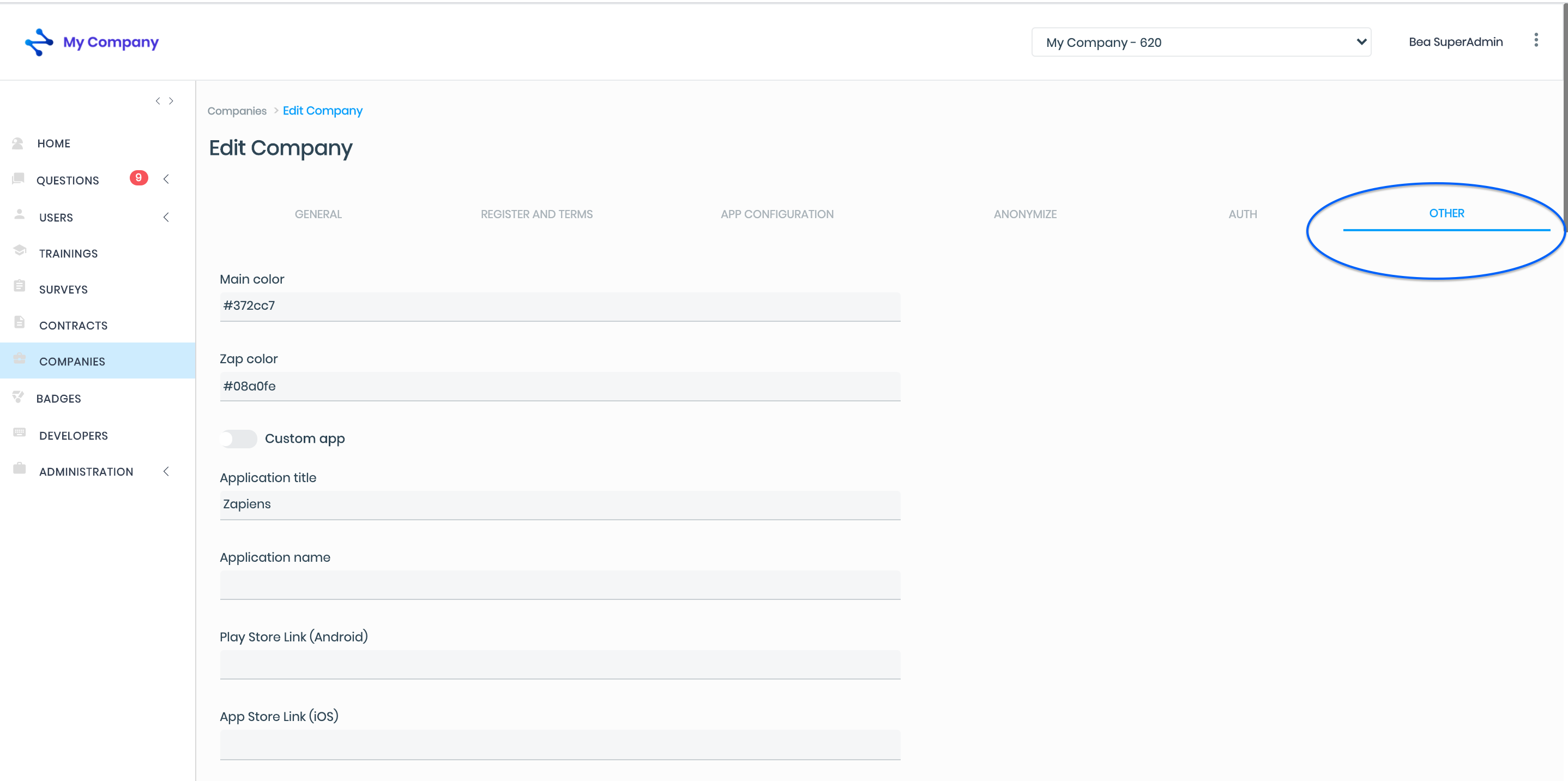Expand the Questions submenu chevron
Viewport: 1568px width, 781px height.
tap(166, 179)
